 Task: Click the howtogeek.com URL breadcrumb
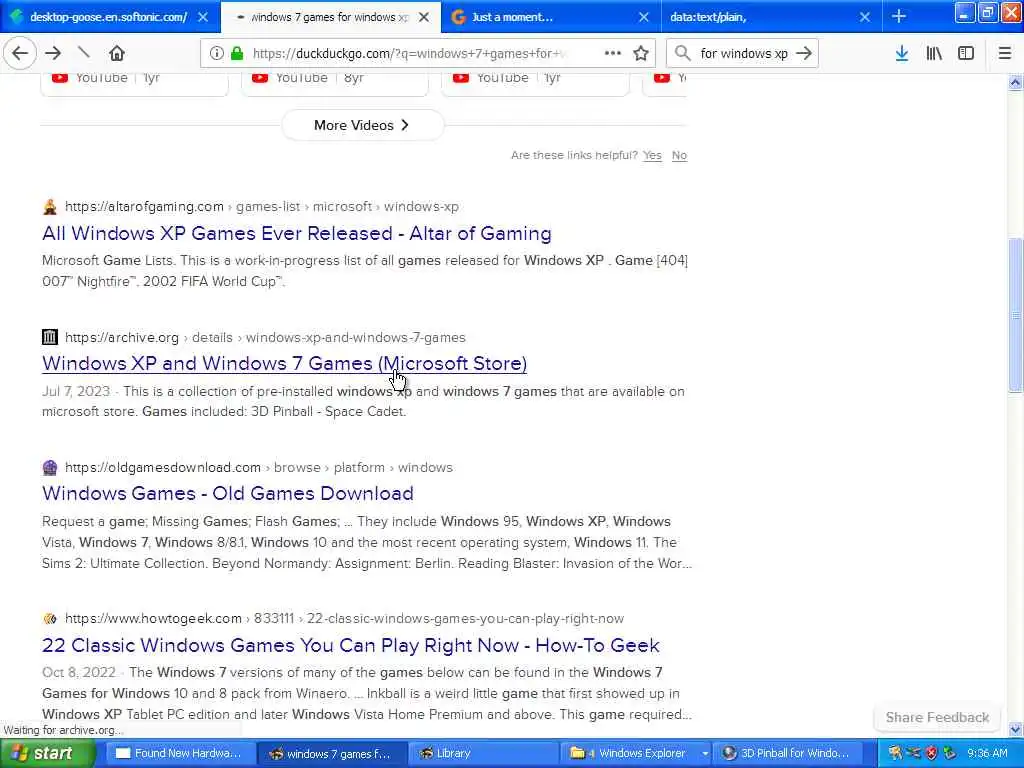tap(344, 618)
